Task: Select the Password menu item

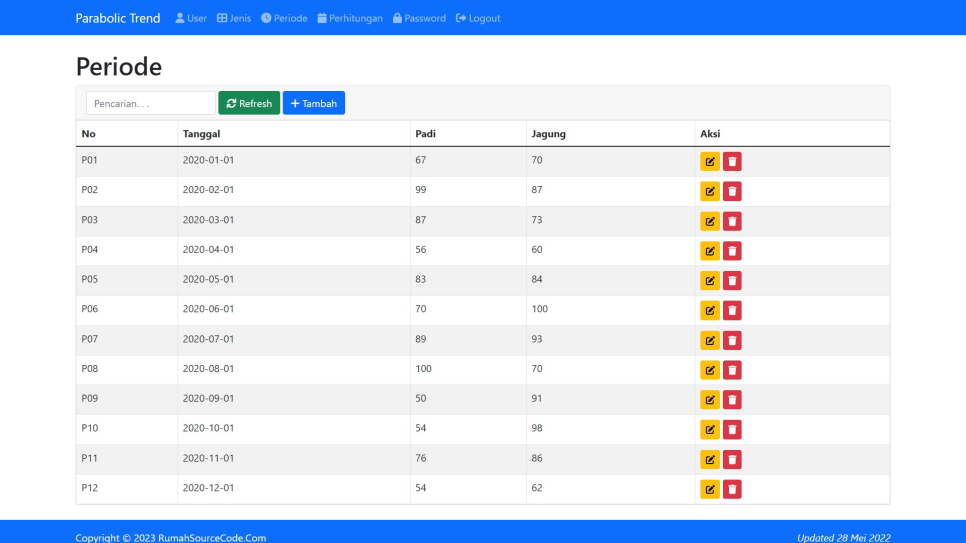Action: pos(420,18)
